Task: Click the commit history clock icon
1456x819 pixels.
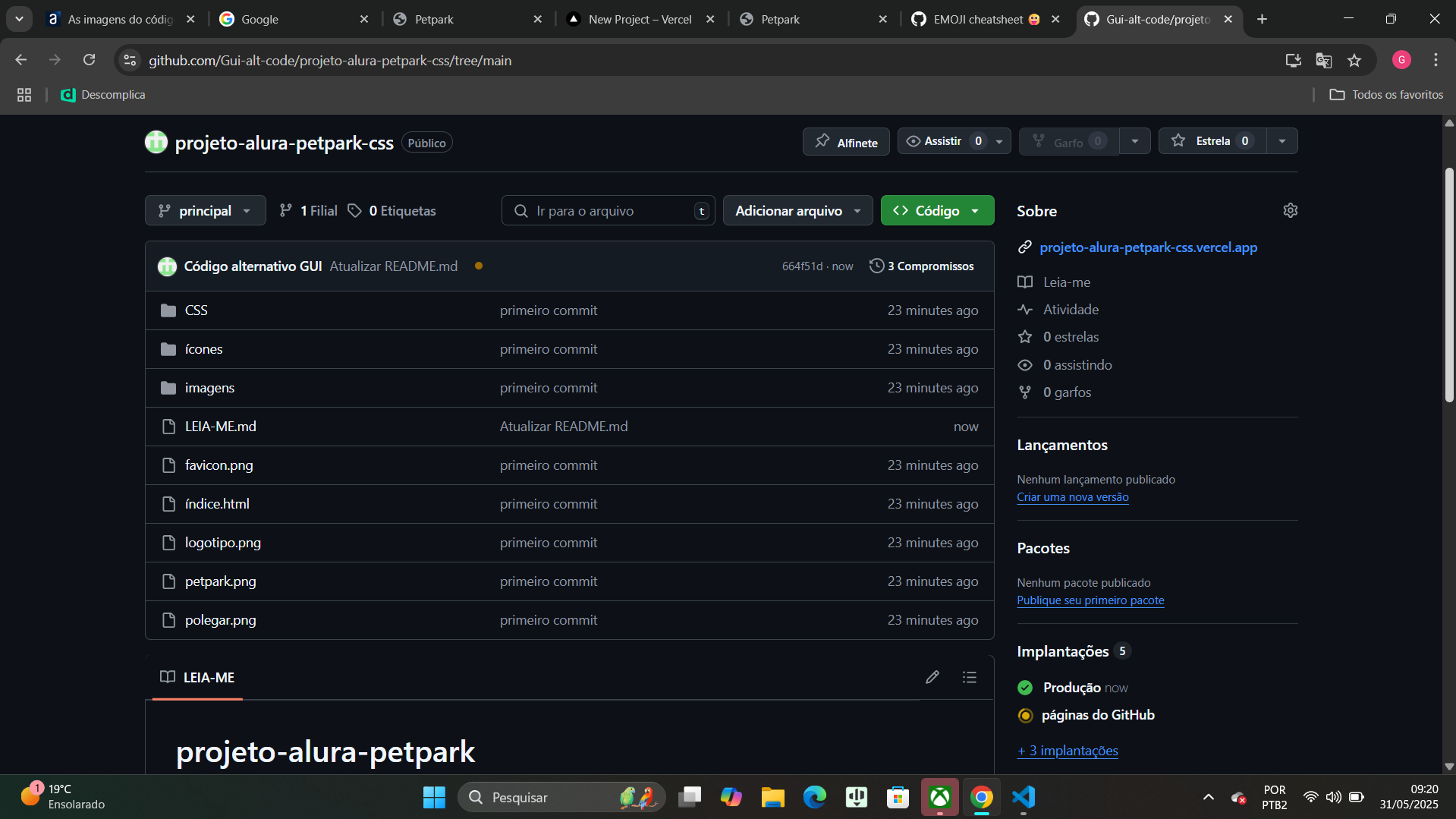Action: (x=876, y=266)
